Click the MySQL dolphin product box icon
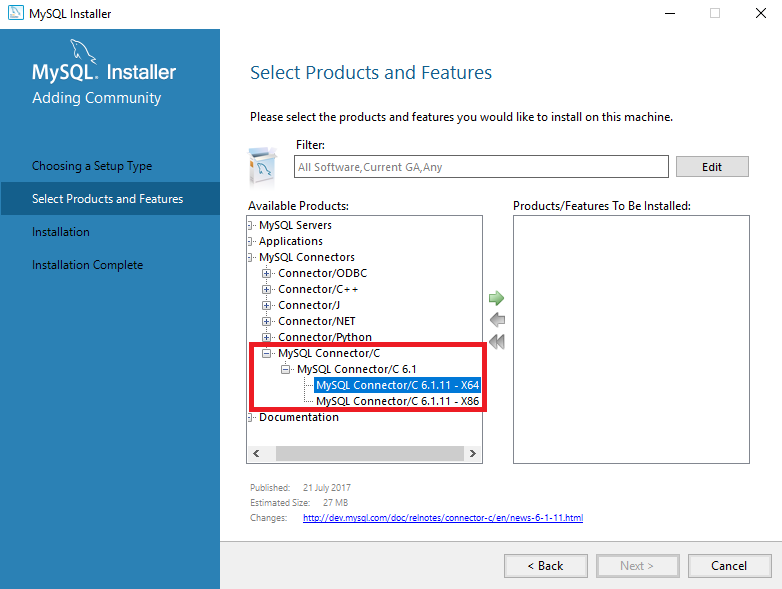 tap(263, 167)
